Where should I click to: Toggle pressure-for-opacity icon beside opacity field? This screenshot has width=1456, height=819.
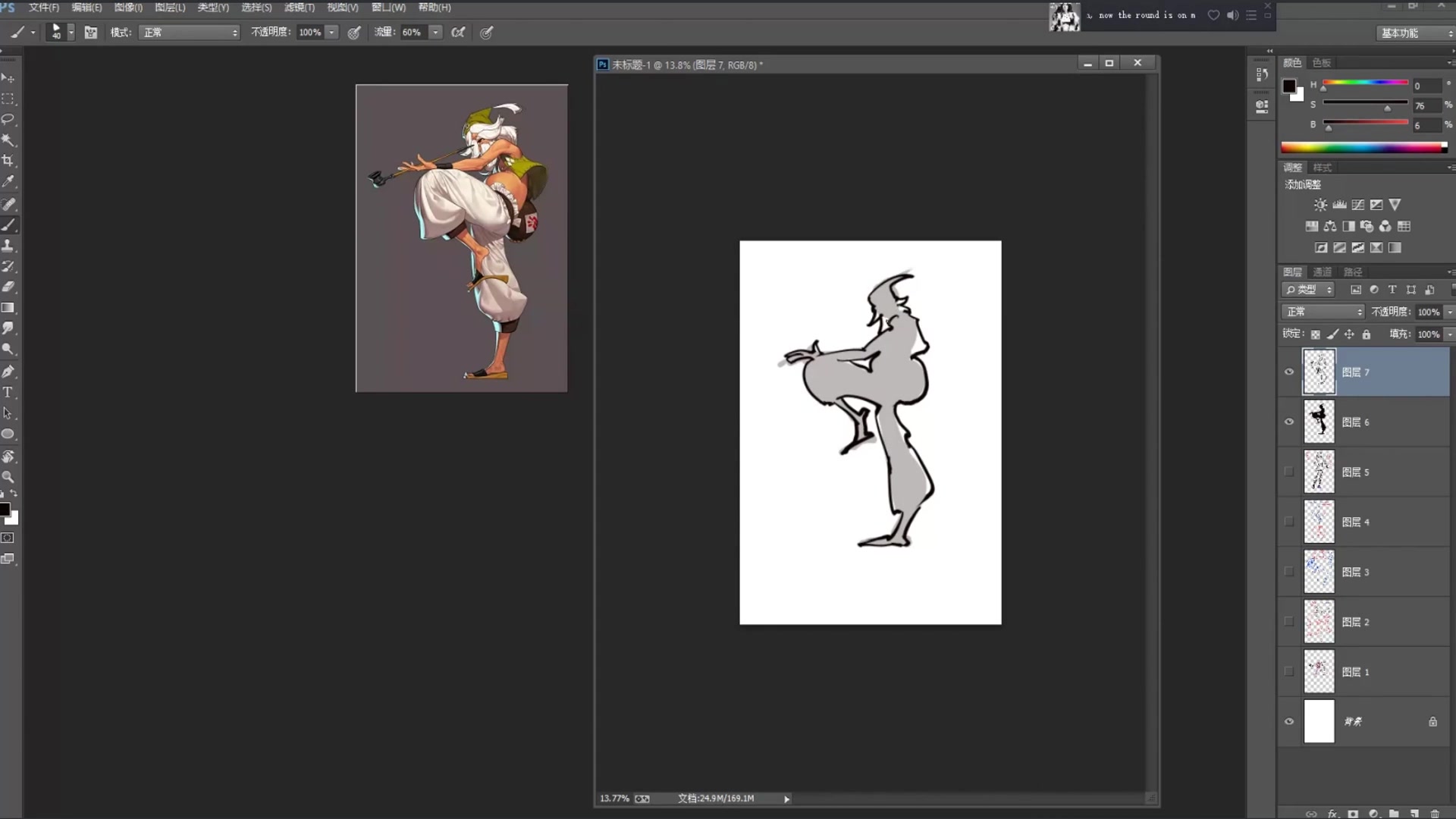click(354, 33)
